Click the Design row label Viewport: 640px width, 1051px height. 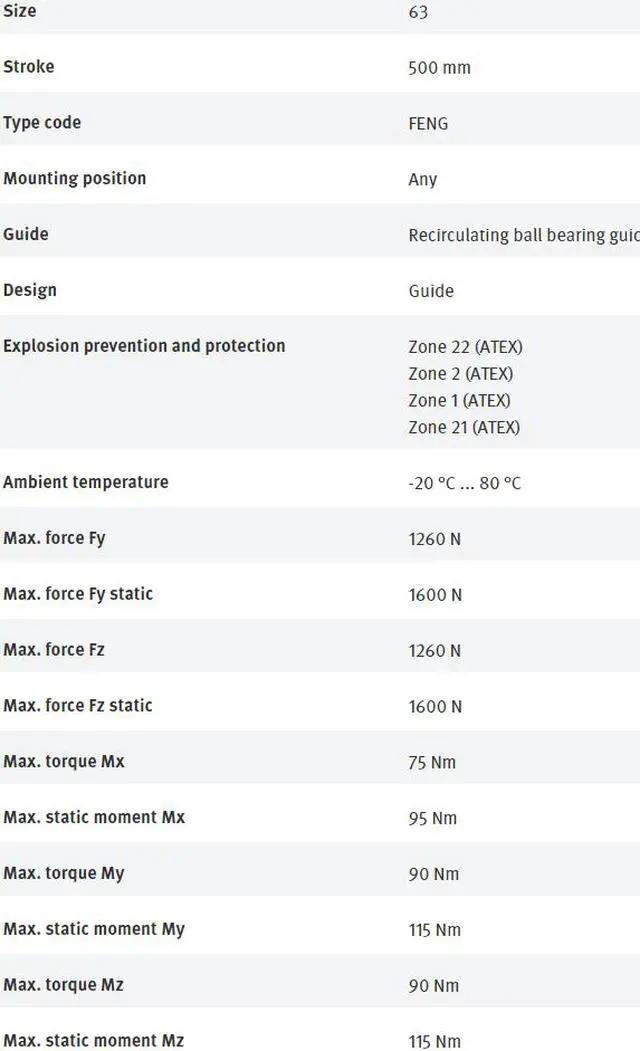30,290
